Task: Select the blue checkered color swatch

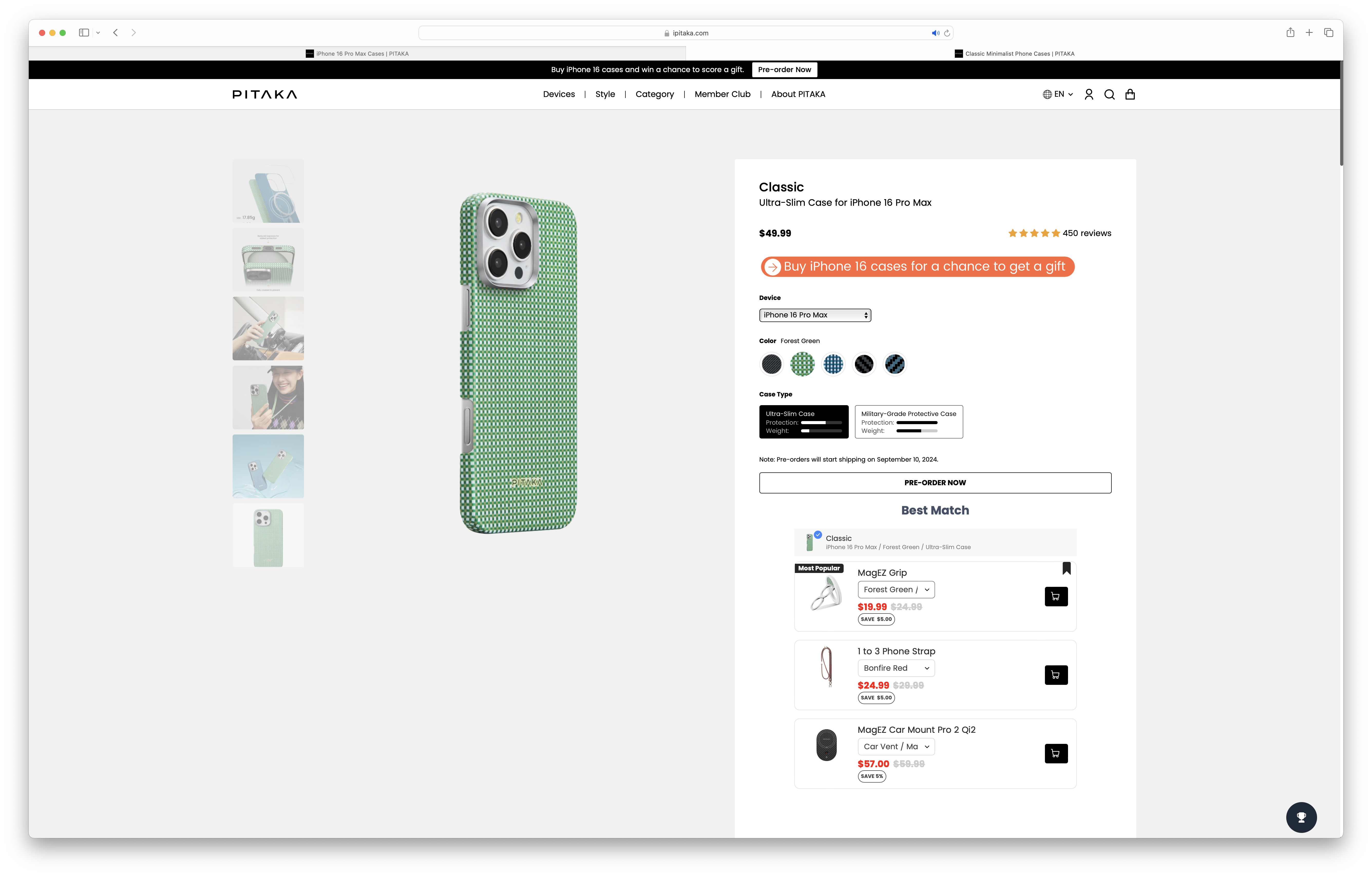Action: pyautogui.click(x=833, y=364)
